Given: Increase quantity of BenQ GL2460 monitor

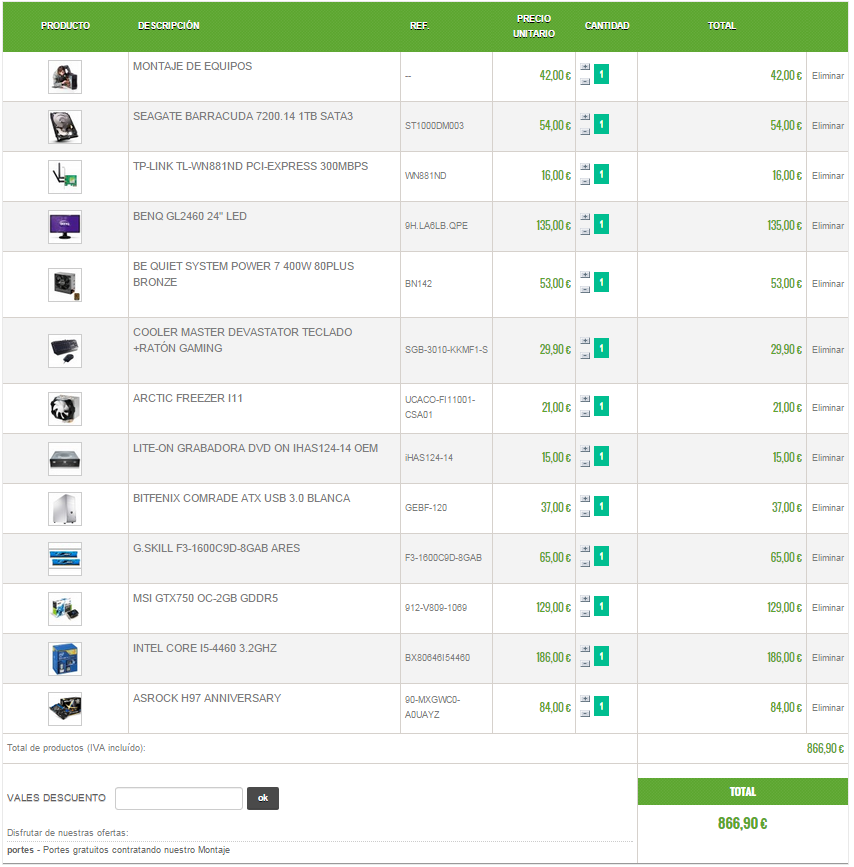Looking at the screenshot, I should pyautogui.click(x=585, y=217).
